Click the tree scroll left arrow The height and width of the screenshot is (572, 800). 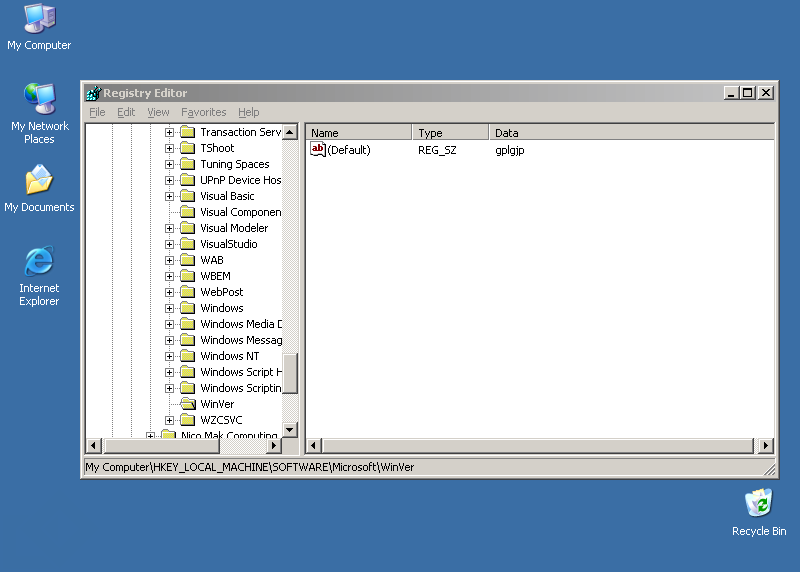93,445
